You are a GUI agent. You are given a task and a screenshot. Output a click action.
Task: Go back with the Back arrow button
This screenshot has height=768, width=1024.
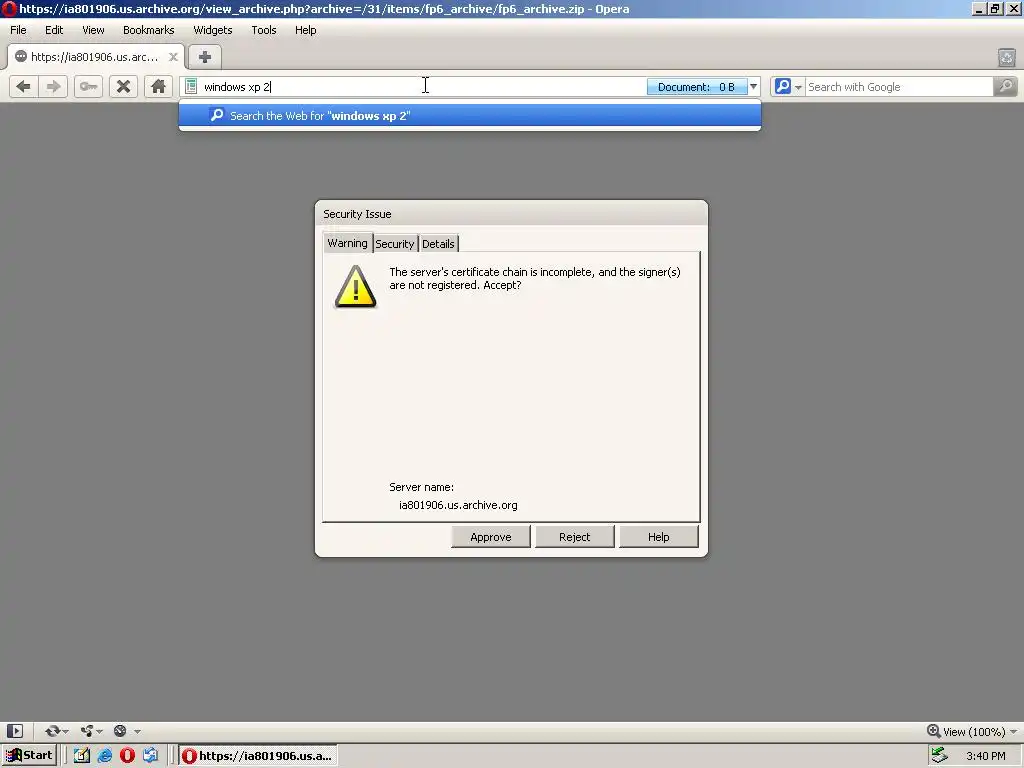pos(24,86)
